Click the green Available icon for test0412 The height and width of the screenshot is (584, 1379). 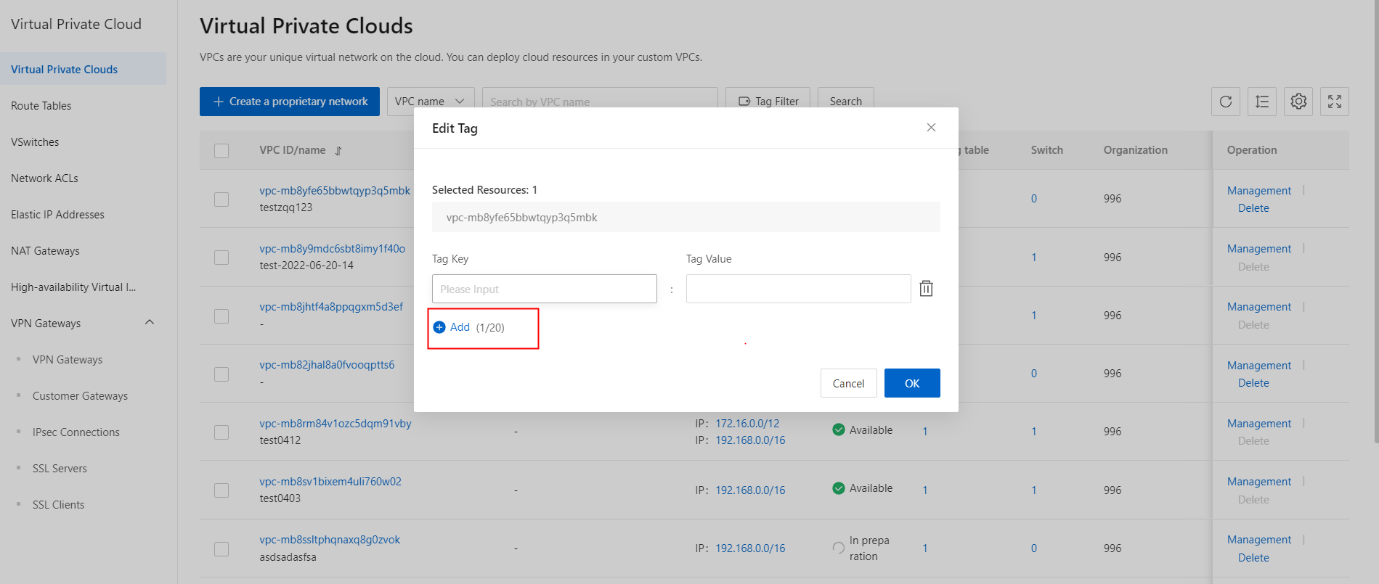(x=838, y=430)
